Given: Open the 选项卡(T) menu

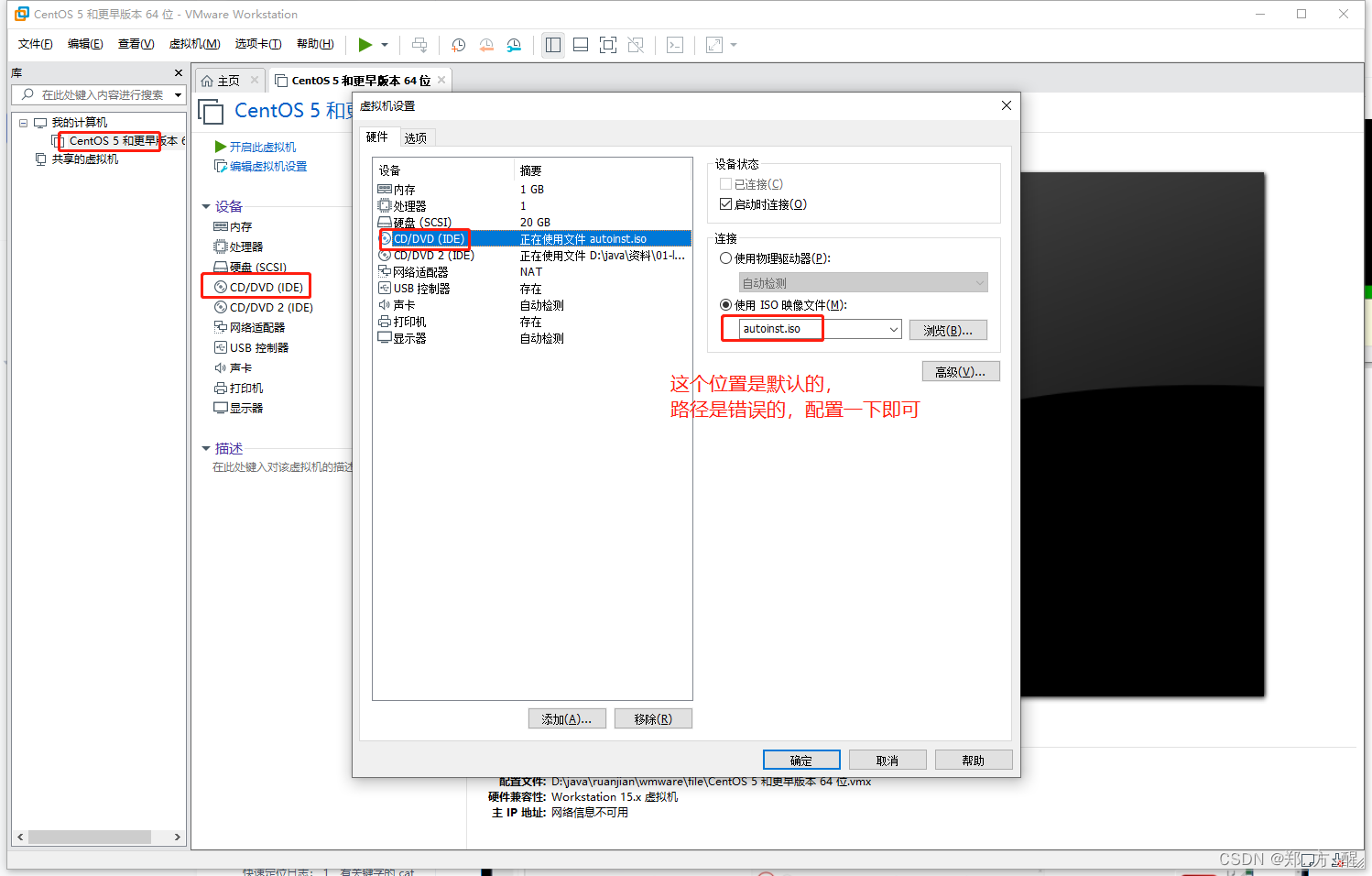Looking at the screenshot, I should click(x=258, y=44).
